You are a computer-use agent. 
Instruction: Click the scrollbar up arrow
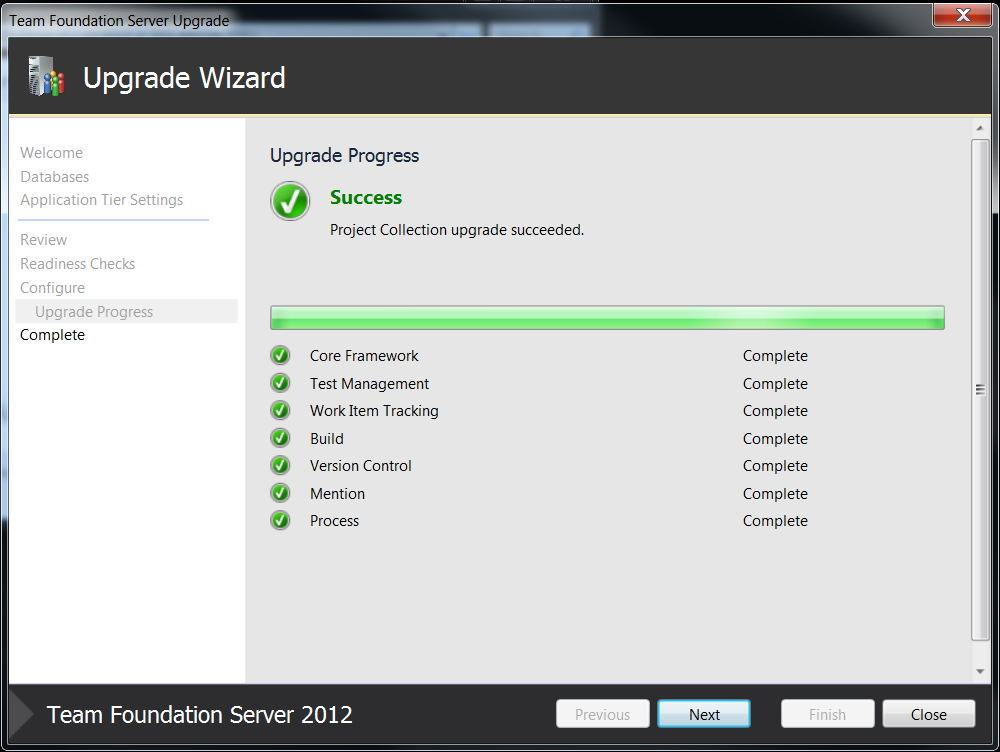click(980, 128)
